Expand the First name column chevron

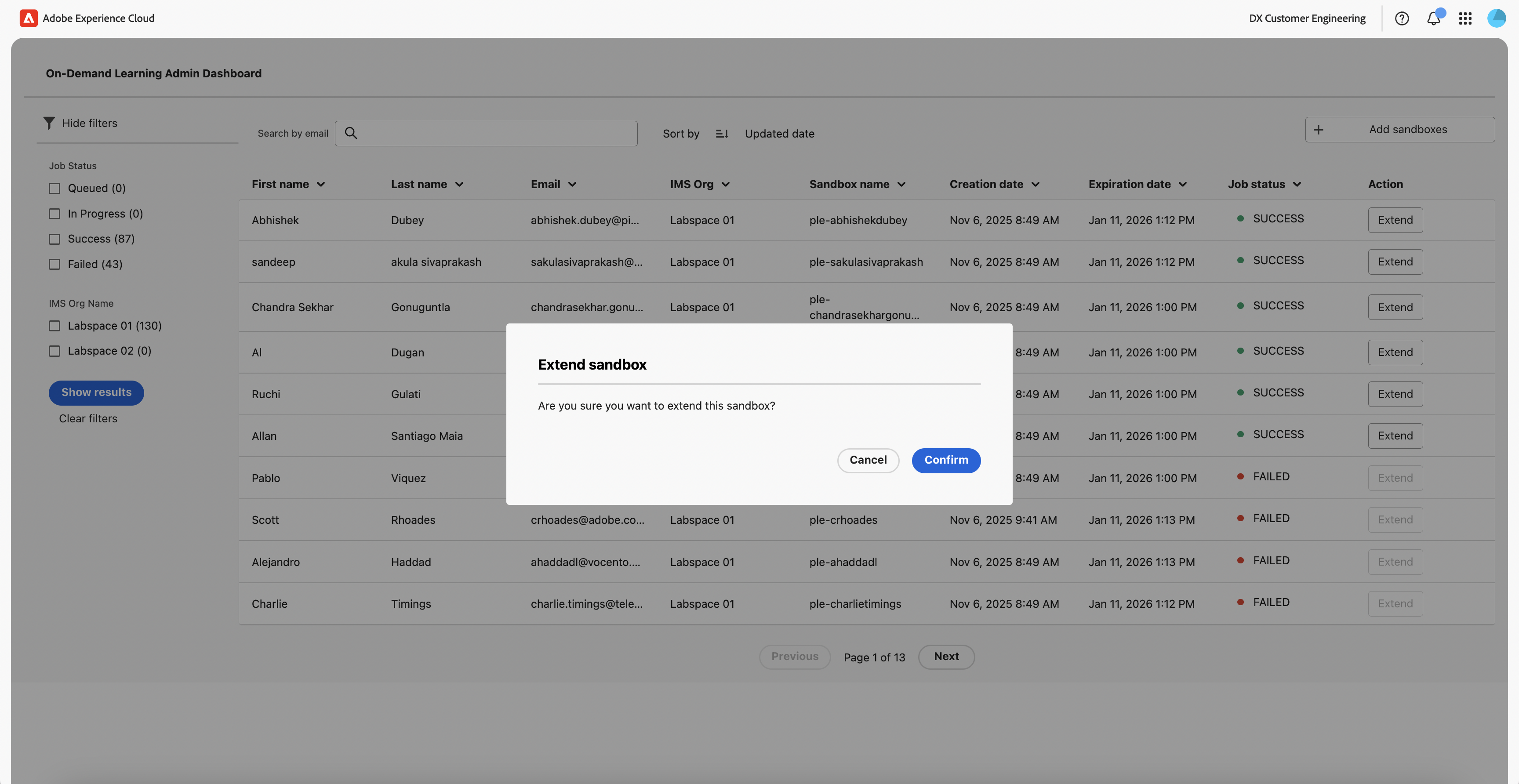click(321, 185)
